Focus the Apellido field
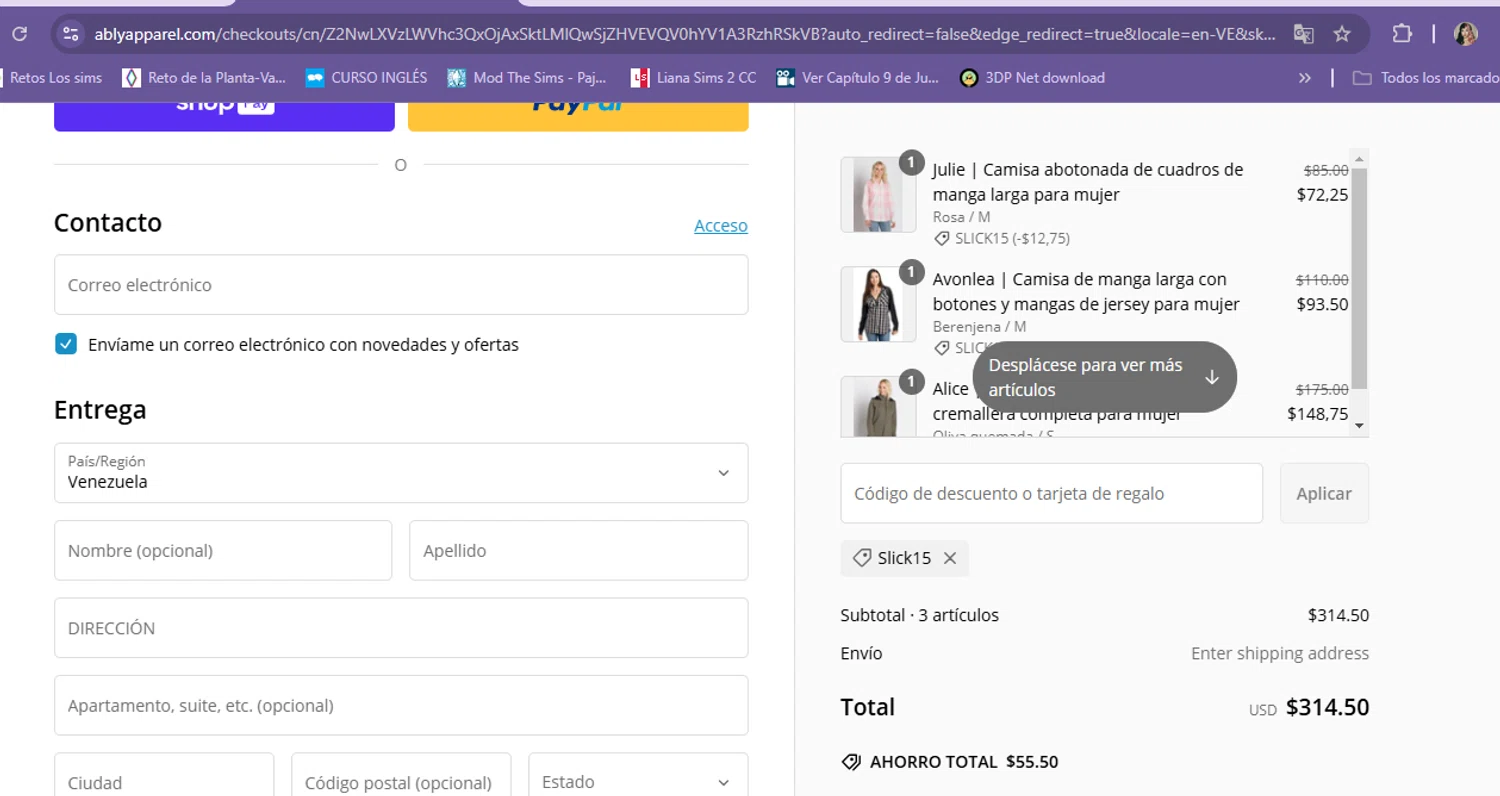This screenshot has width=1500, height=796. (x=578, y=550)
